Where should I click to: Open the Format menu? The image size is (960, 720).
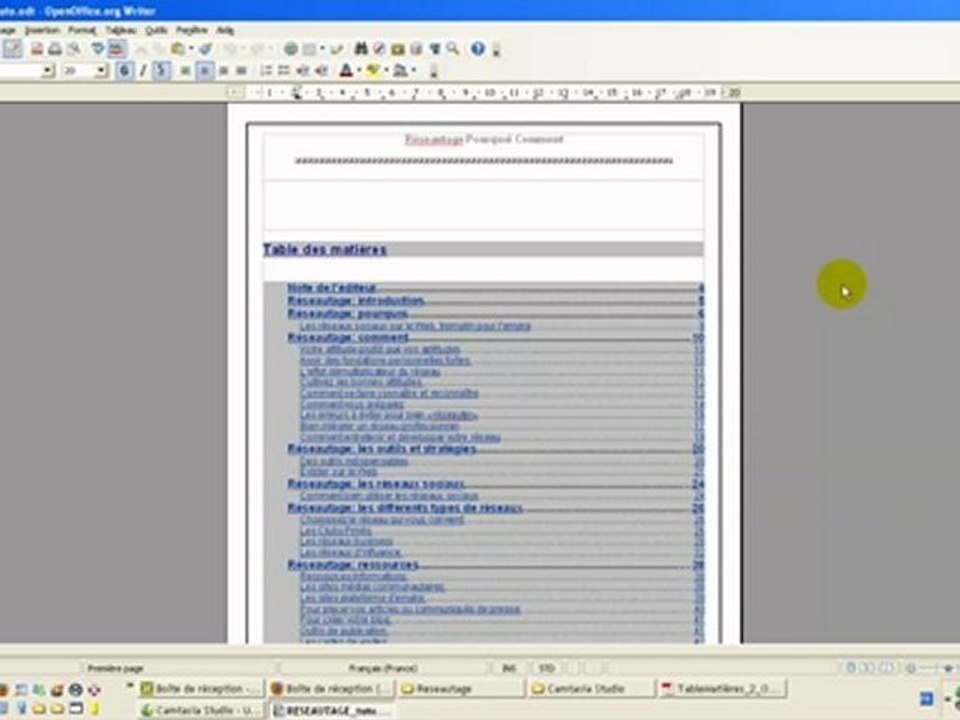click(81, 30)
